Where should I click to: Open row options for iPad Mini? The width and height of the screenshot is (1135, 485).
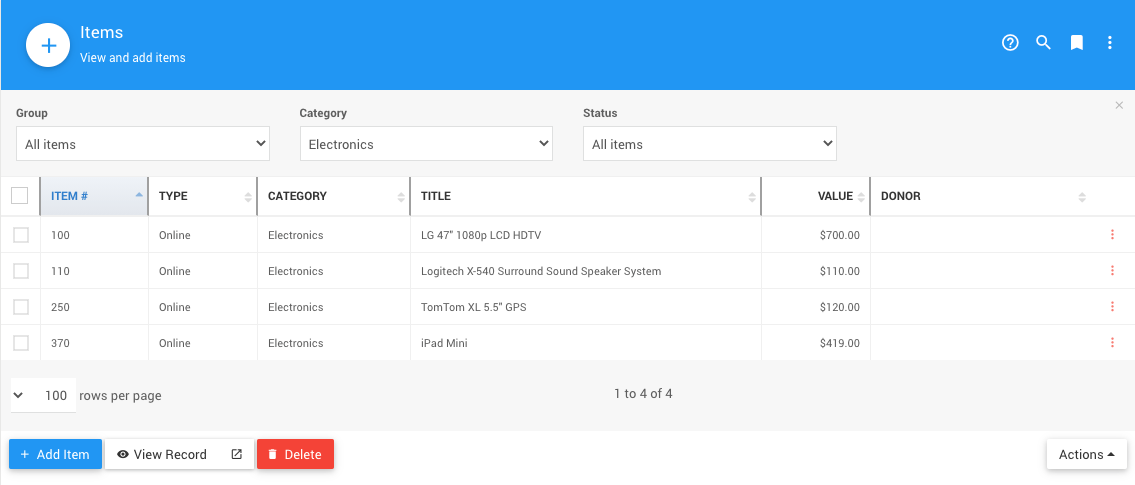point(1112,343)
